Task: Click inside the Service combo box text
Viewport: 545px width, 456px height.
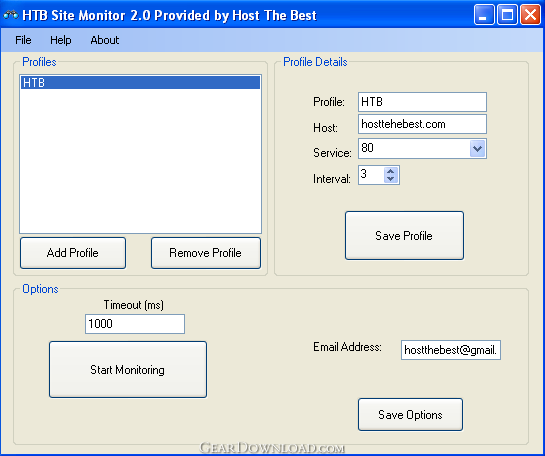Action: click(x=414, y=148)
